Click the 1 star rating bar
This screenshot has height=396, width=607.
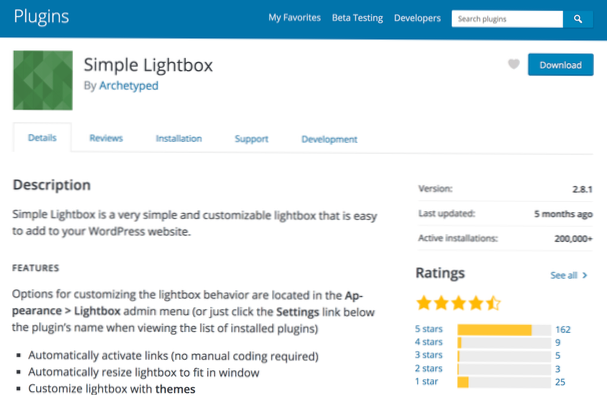click(x=504, y=382)
